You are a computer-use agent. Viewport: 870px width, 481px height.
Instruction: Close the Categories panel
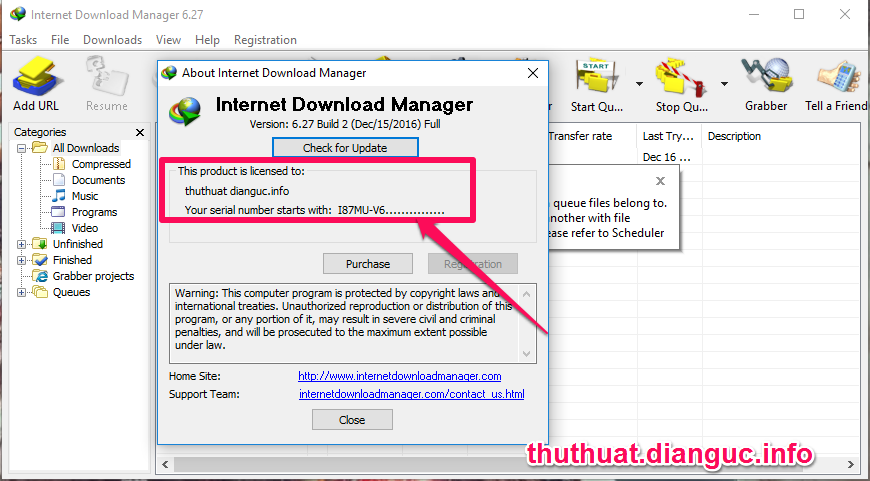click(x=140, y=132)
